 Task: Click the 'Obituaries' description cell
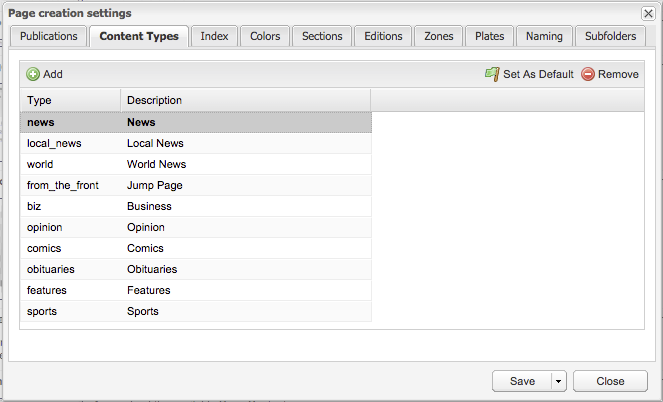tap(246, 269)
